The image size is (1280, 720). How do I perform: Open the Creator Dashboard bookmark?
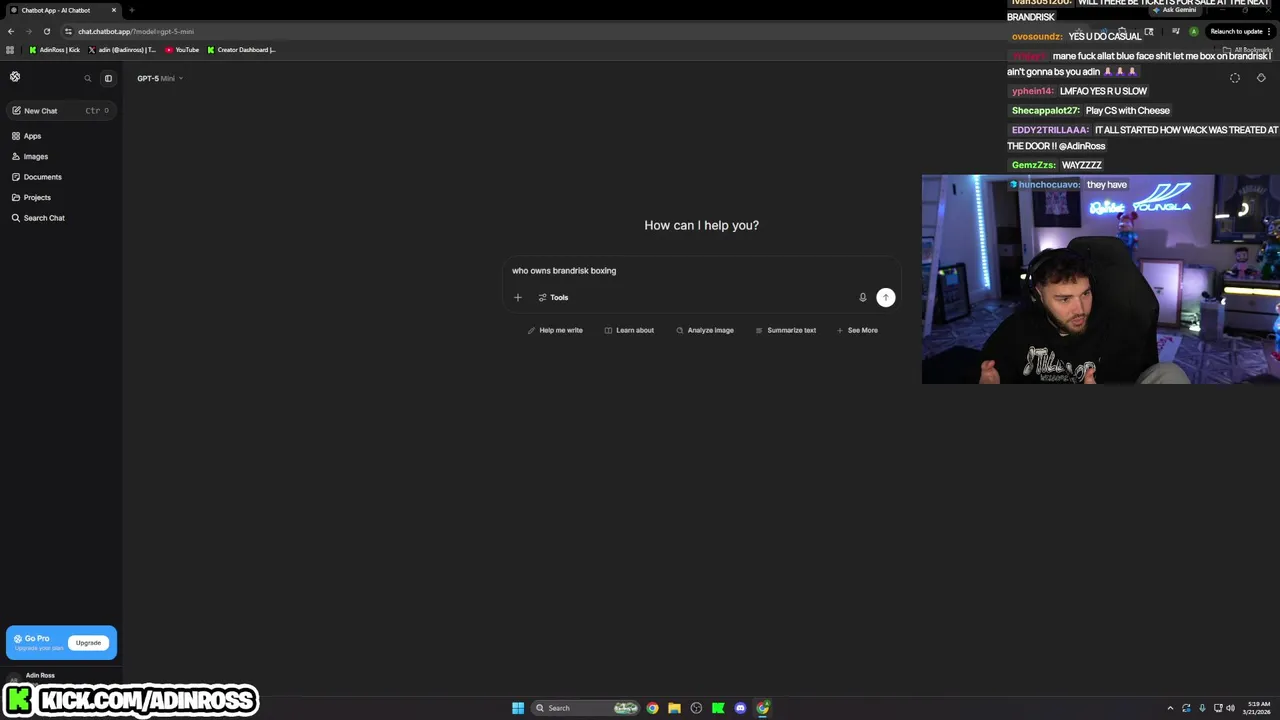point(241,50)
